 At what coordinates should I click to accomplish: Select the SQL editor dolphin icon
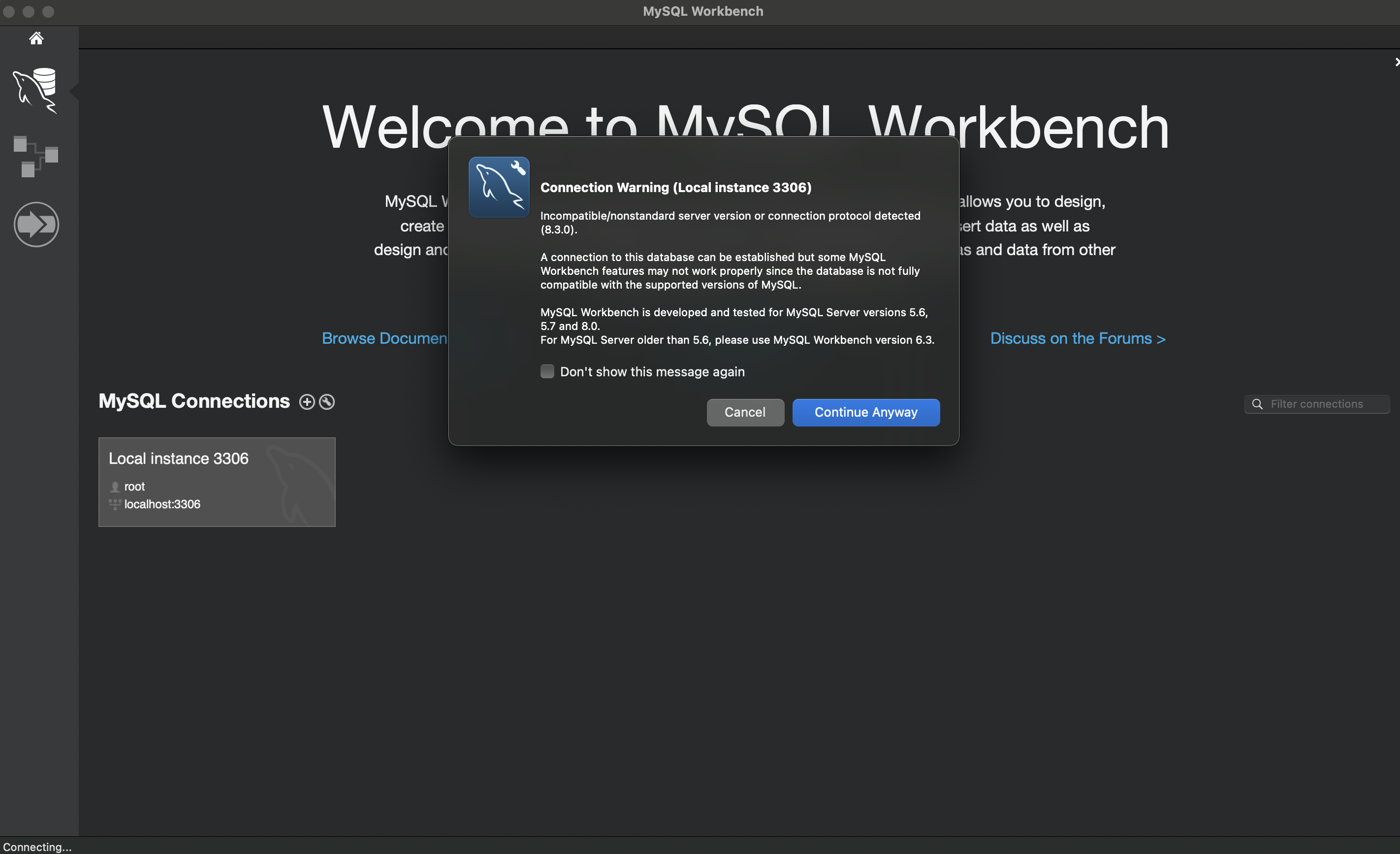(36, 91)
